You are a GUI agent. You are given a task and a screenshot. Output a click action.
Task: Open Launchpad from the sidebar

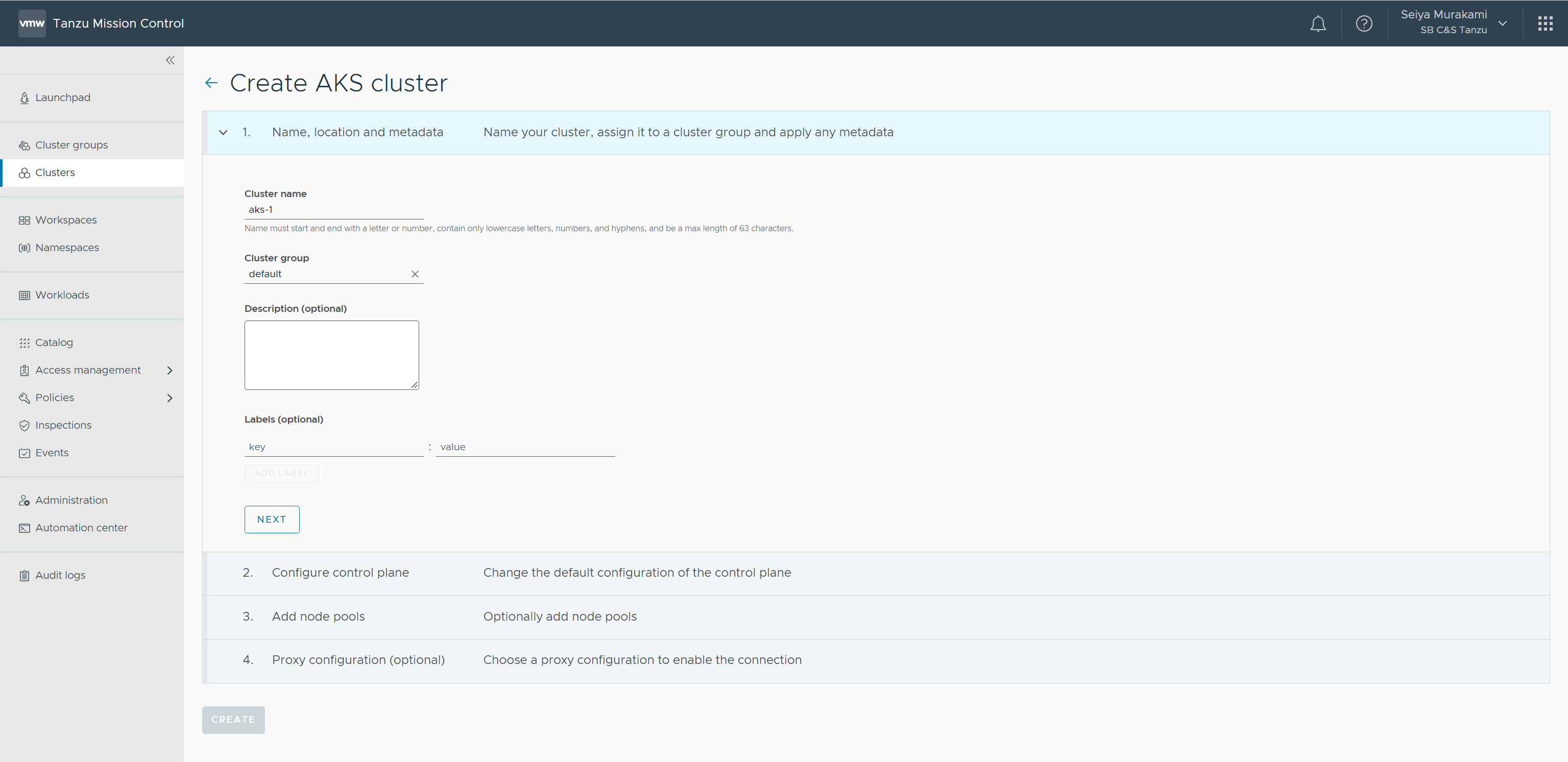point(63,97)
